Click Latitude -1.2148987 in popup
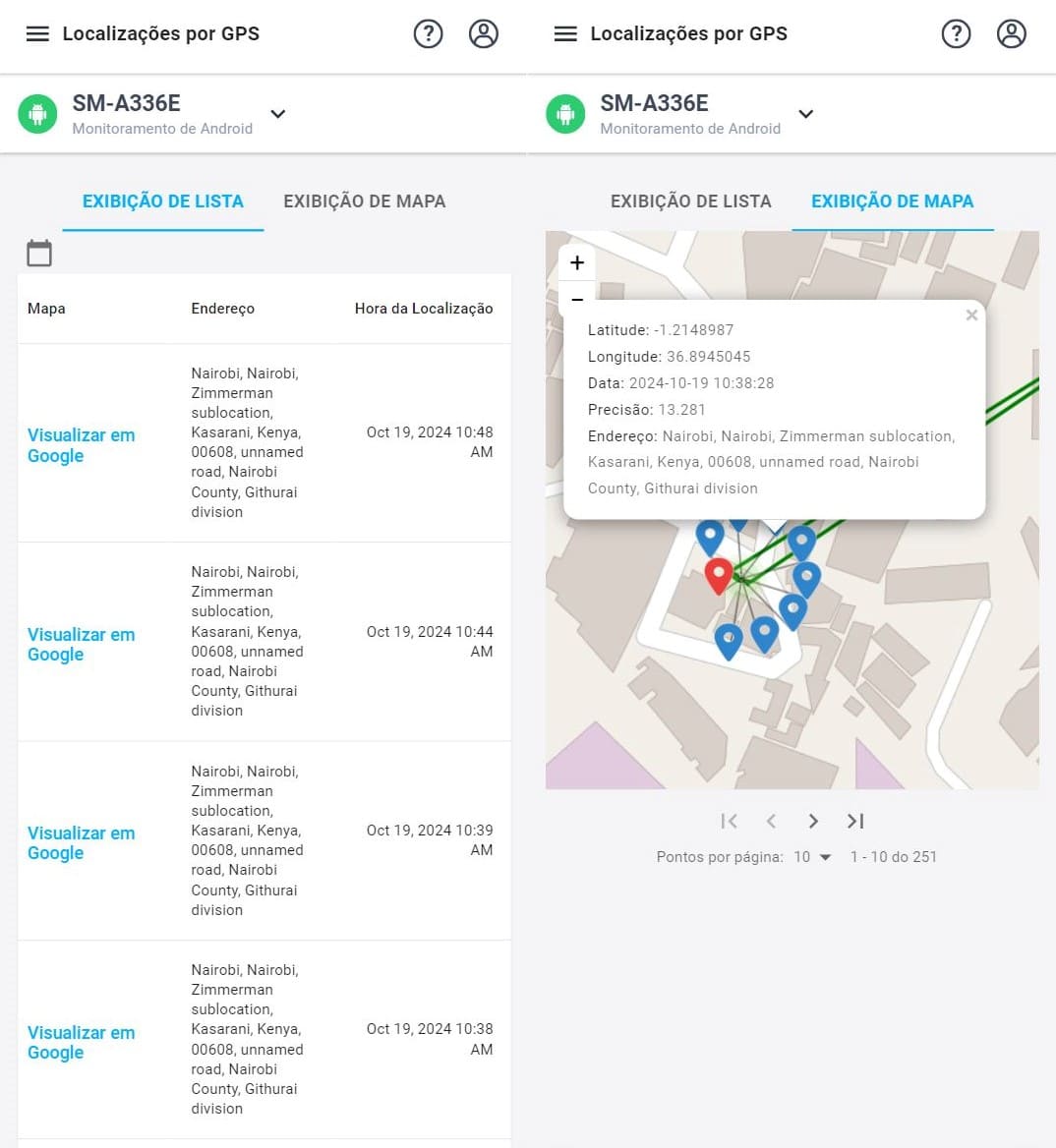 click(661, 330)
